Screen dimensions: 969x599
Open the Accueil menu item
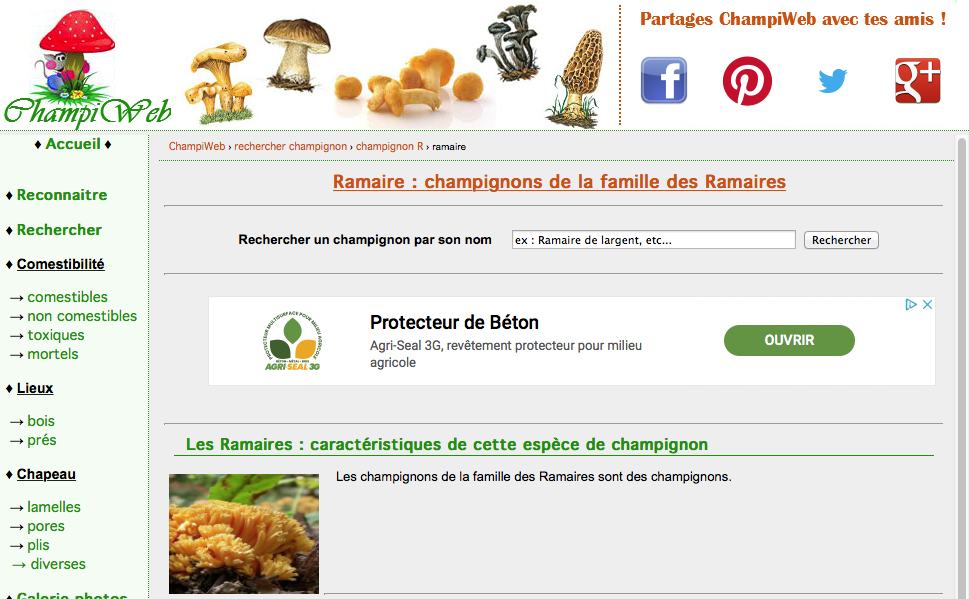point(73,144)
